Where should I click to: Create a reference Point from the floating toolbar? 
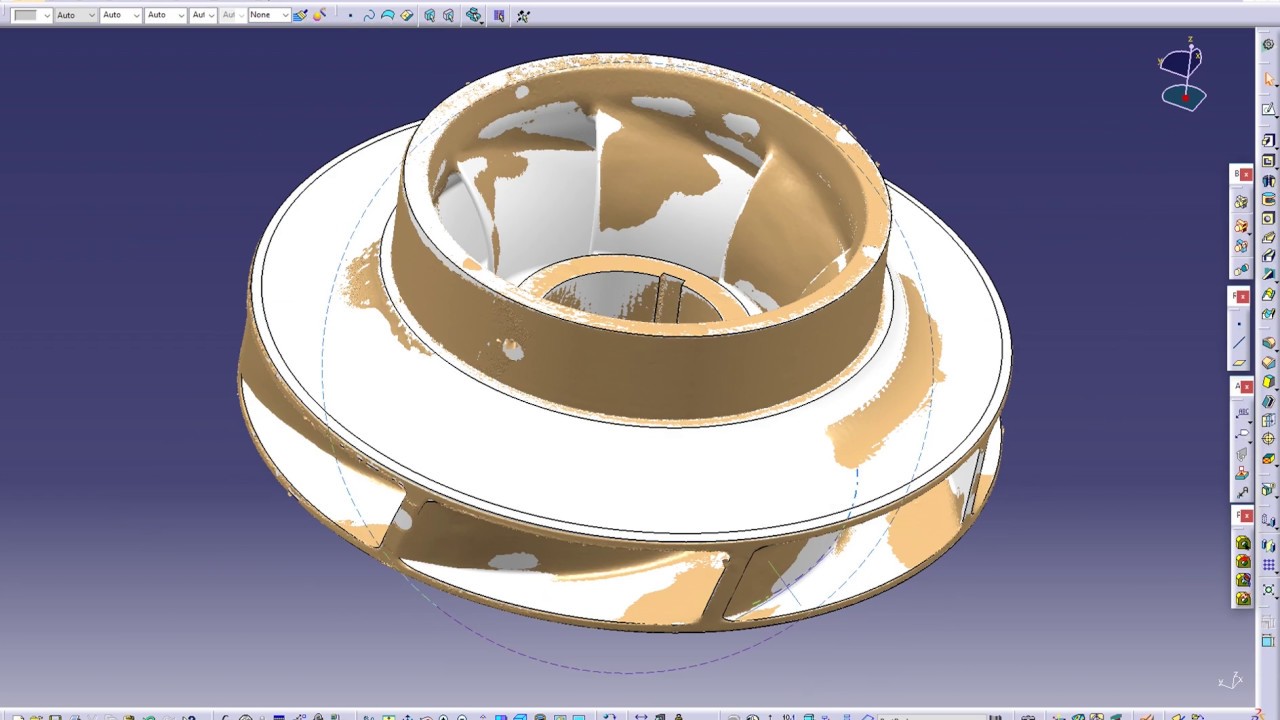1240,322
